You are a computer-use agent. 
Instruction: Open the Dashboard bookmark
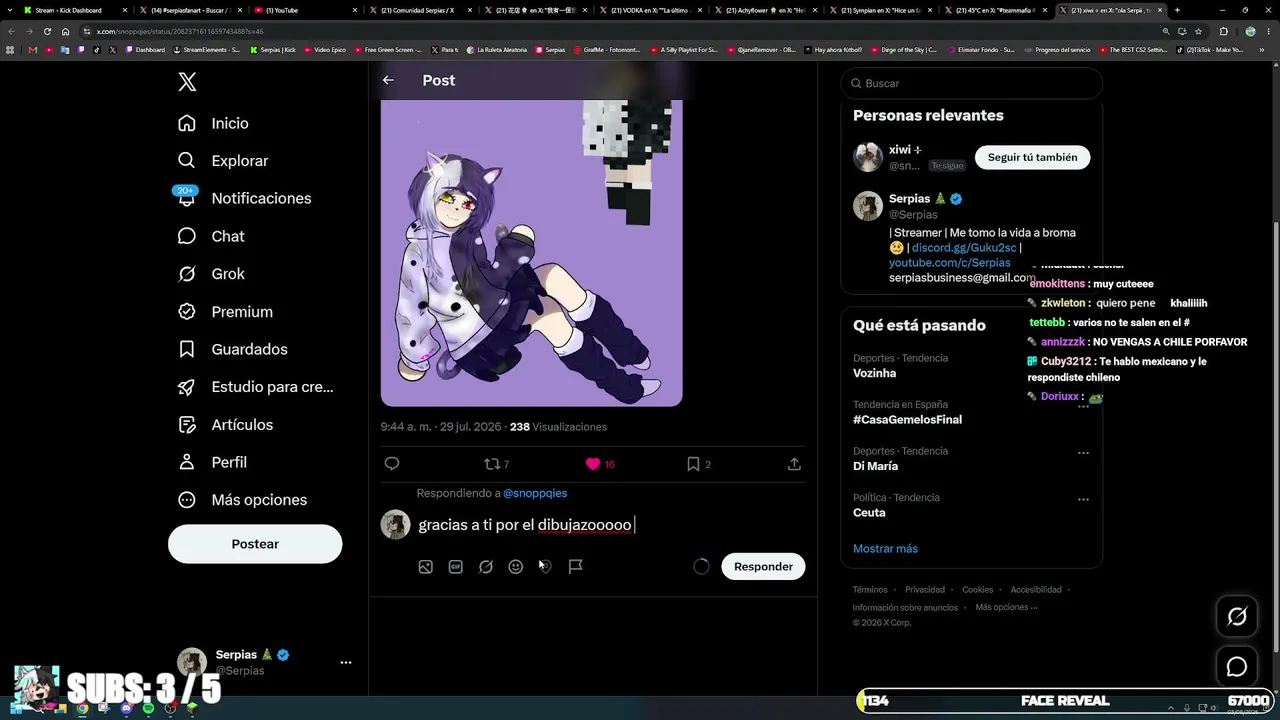click(145, 49)
